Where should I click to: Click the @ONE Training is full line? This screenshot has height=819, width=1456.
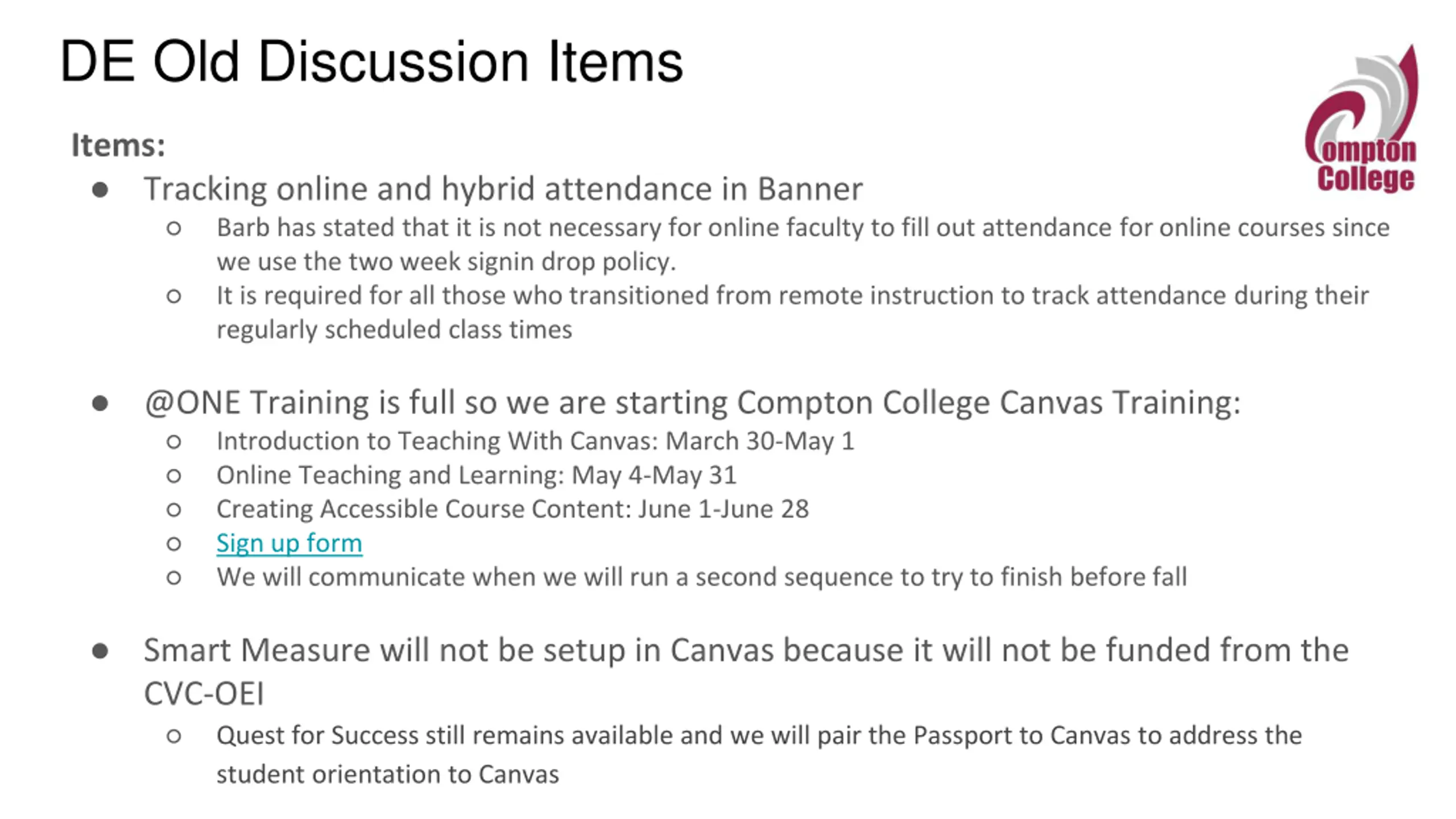coord(692,403)
